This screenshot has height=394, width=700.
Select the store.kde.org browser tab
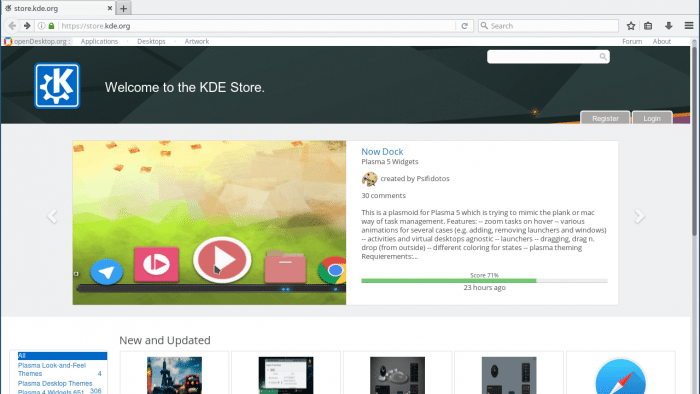(58, 8)
